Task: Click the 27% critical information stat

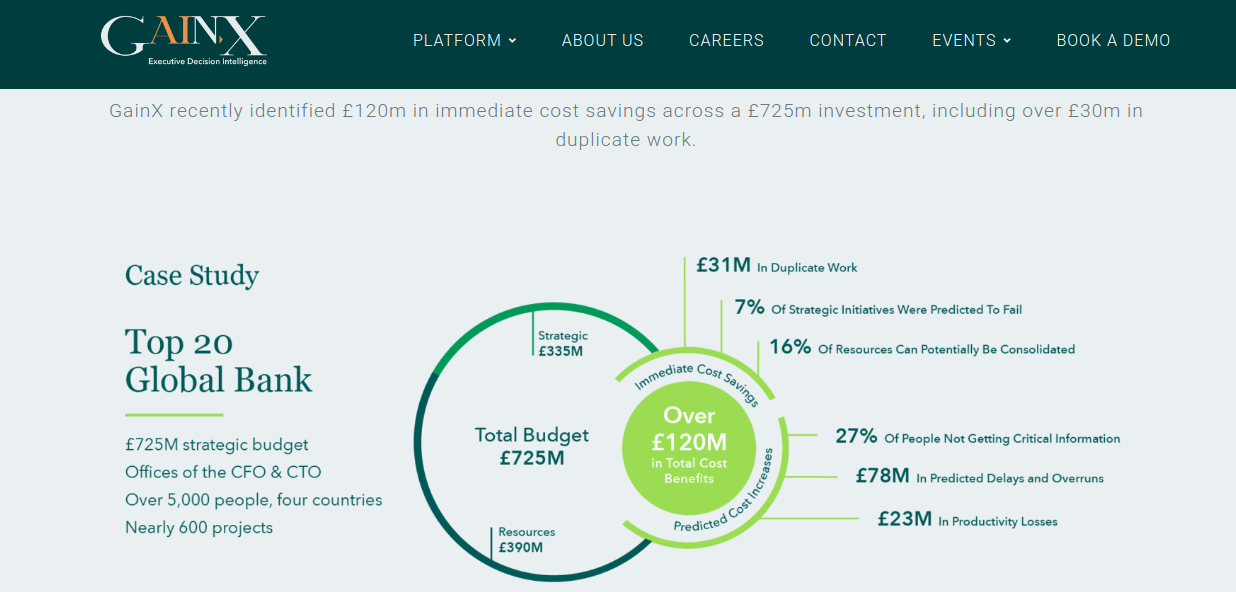Action: pos(977,437)
